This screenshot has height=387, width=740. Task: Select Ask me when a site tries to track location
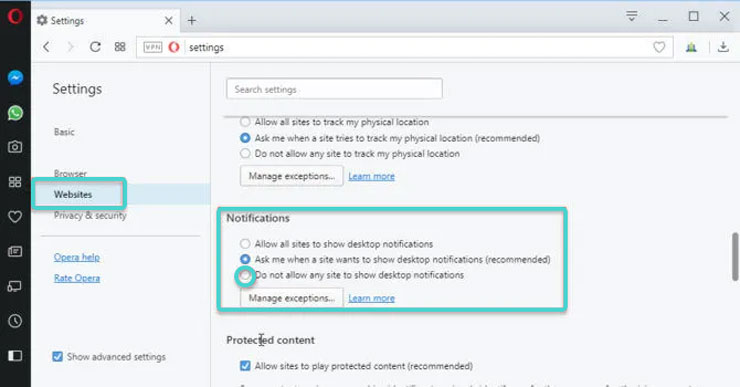(245, 138)
